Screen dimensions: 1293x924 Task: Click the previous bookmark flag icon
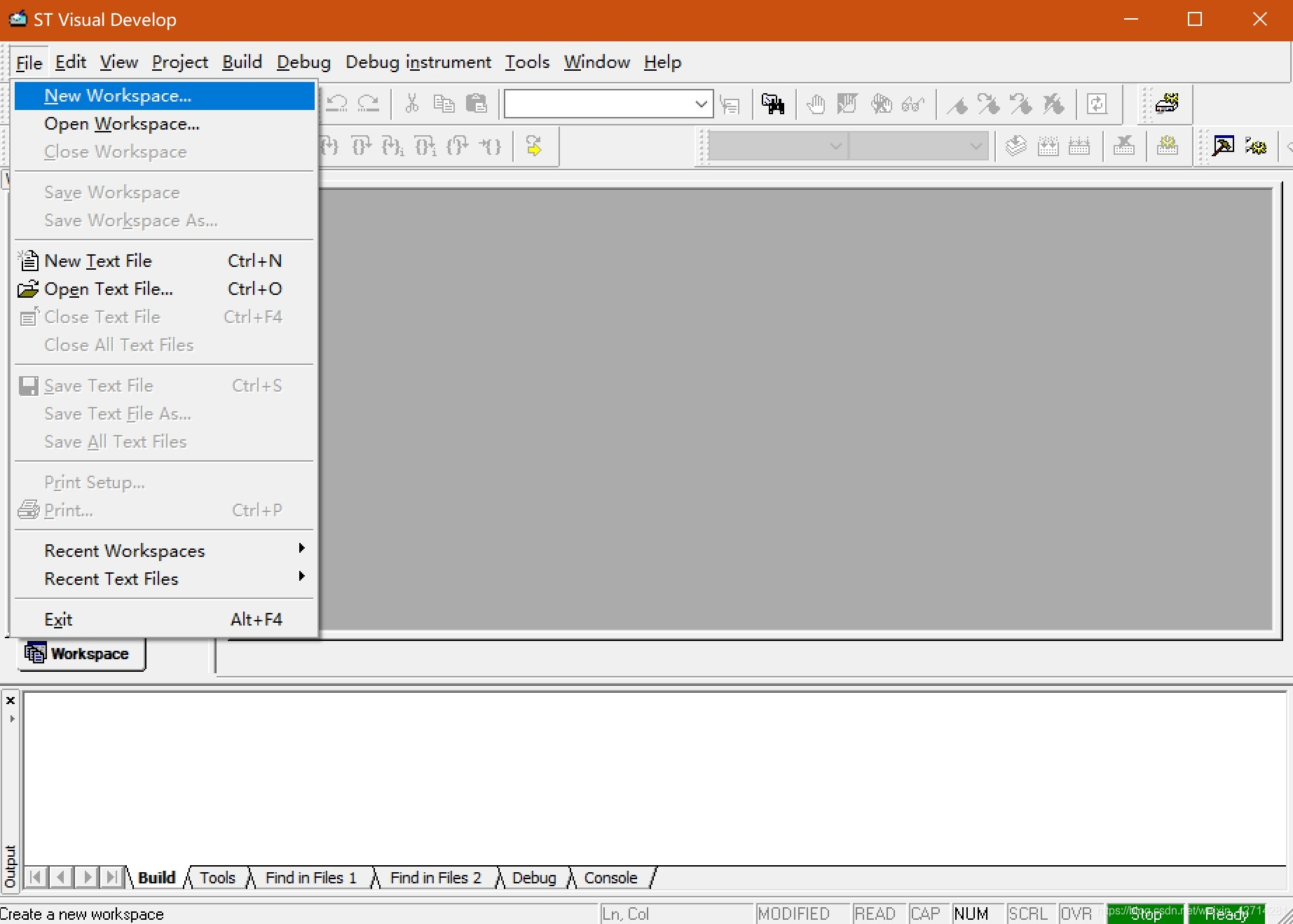click(1021, 104)
